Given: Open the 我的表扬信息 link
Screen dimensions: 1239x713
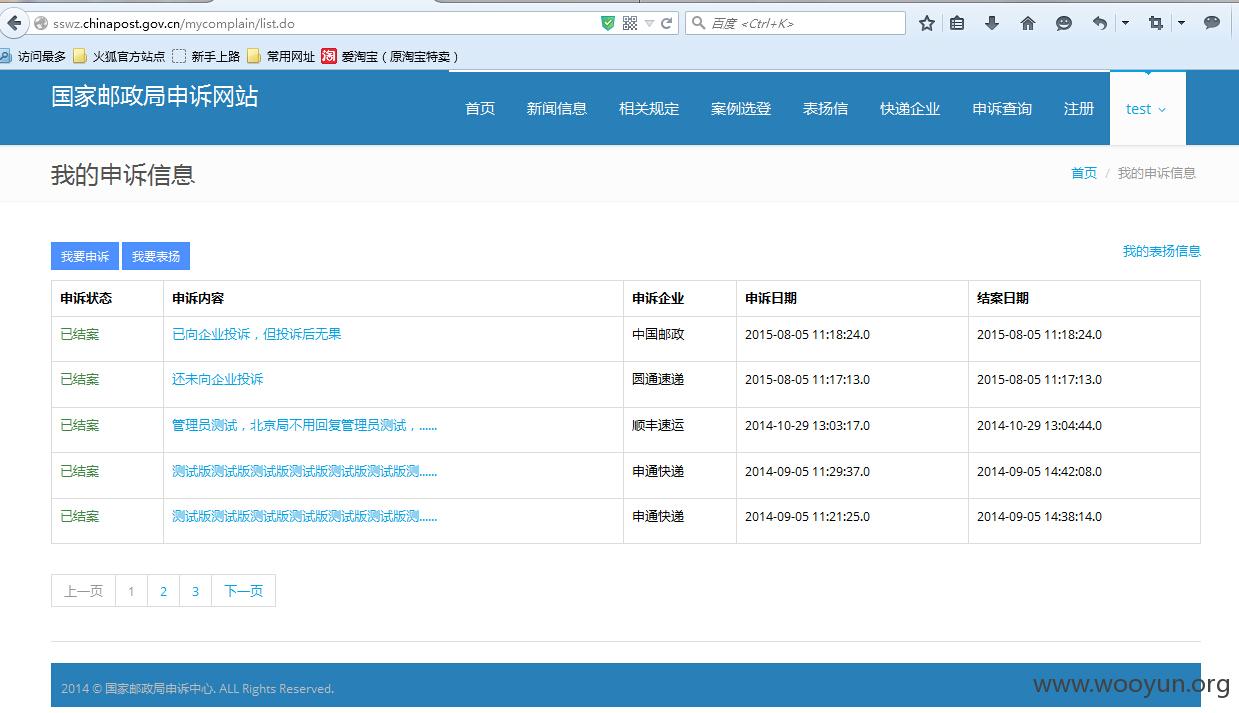Looking at the screenshot, I should pos(1161,251).
